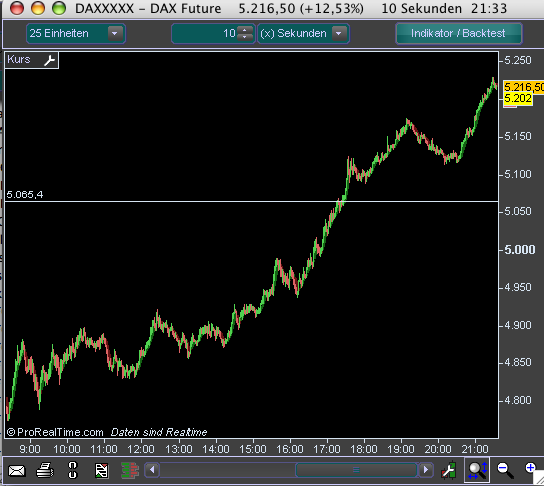Click the 5.100 price axis label
Screen dimensions: 544x486
pos(518,174)
